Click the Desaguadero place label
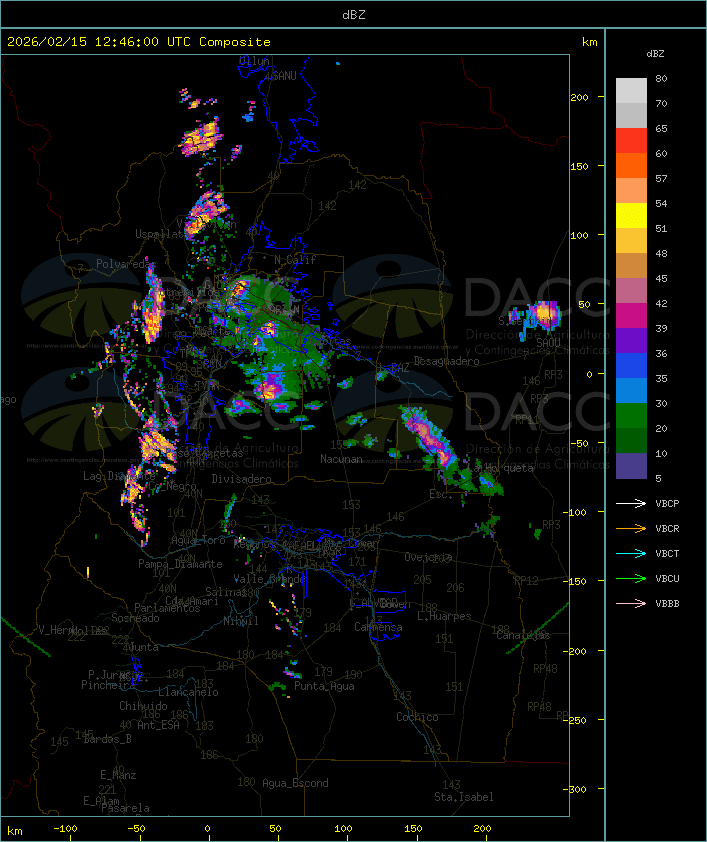Image resolution: width=707 pixels, height=842 pixels. coord(446,361)
